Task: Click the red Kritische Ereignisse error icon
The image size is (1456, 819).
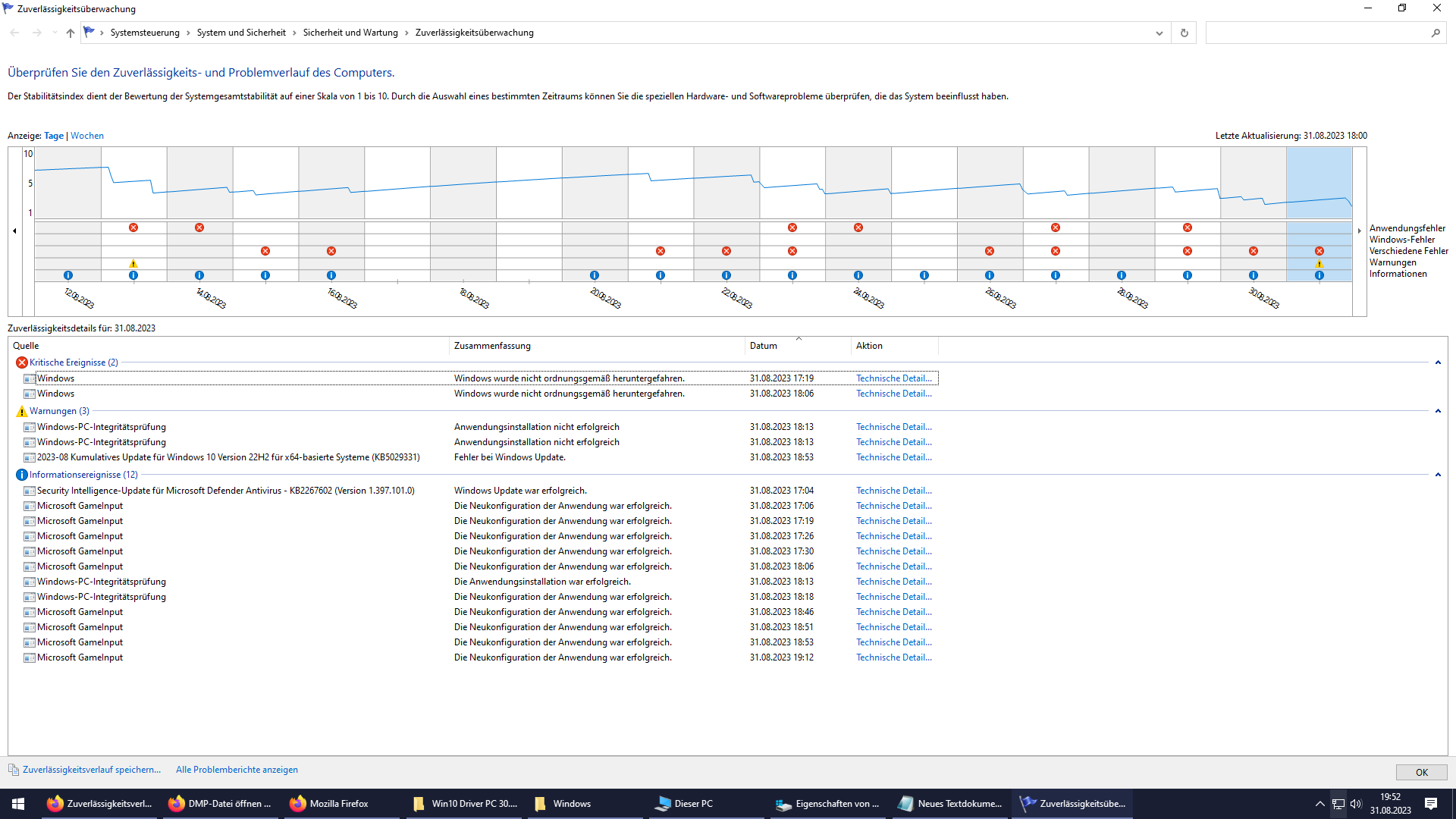Action: pyautogui.click(x=21, y=362)
